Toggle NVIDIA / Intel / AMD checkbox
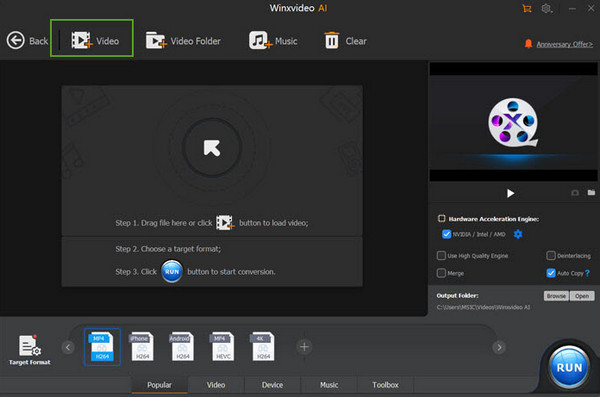This screenshot has width=600, height=397. coord(446,234)
